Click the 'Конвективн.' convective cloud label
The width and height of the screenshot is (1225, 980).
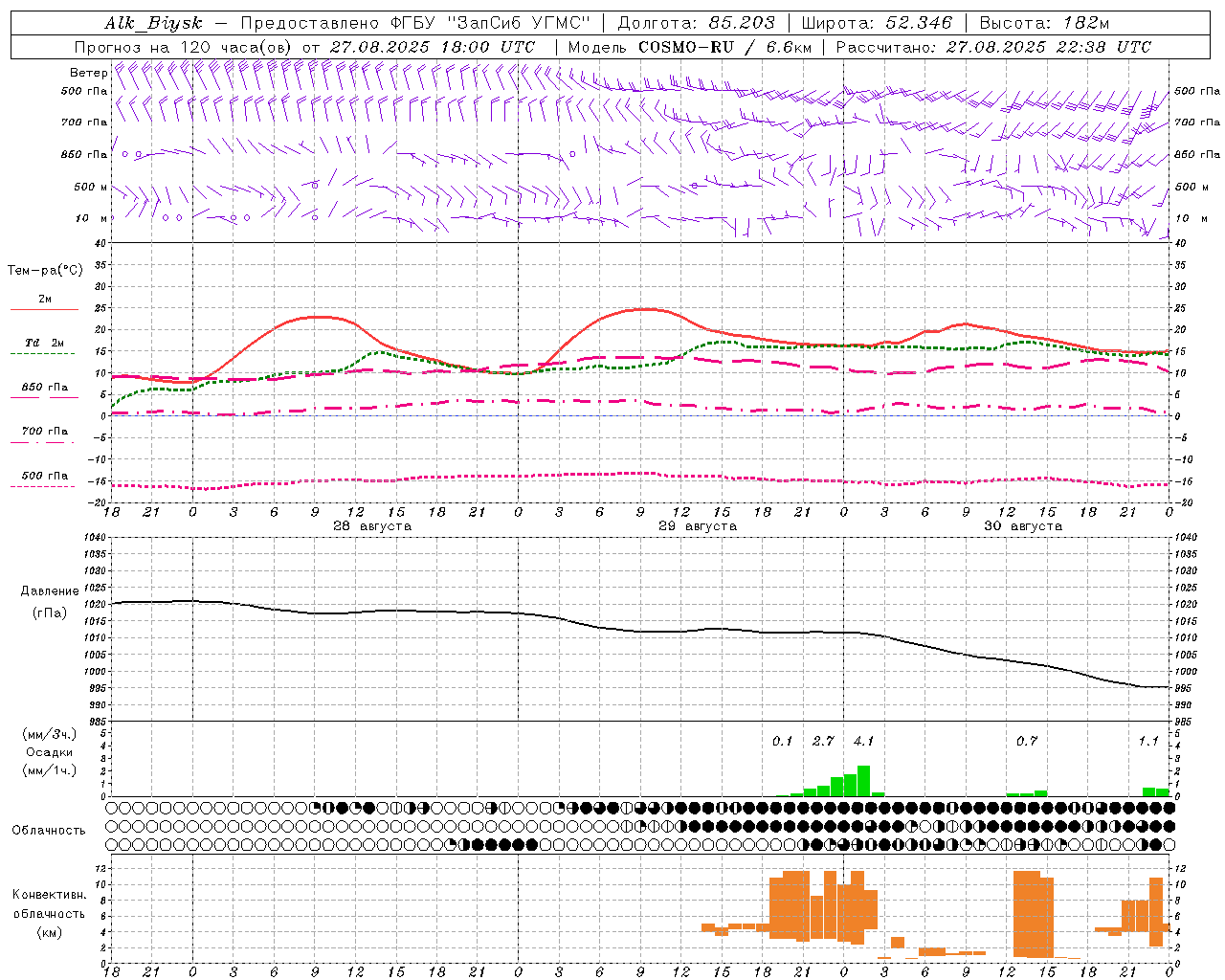(49, 895)
